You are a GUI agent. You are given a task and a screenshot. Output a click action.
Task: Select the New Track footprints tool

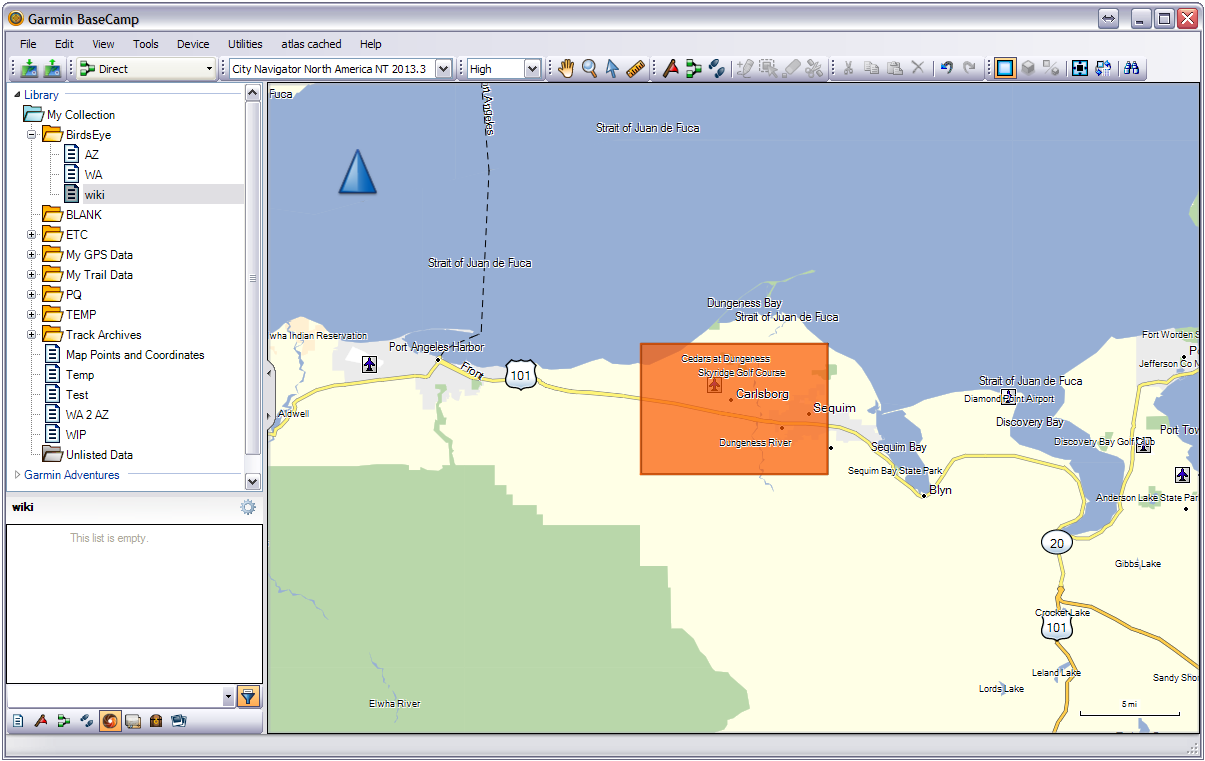coord(717,68)
